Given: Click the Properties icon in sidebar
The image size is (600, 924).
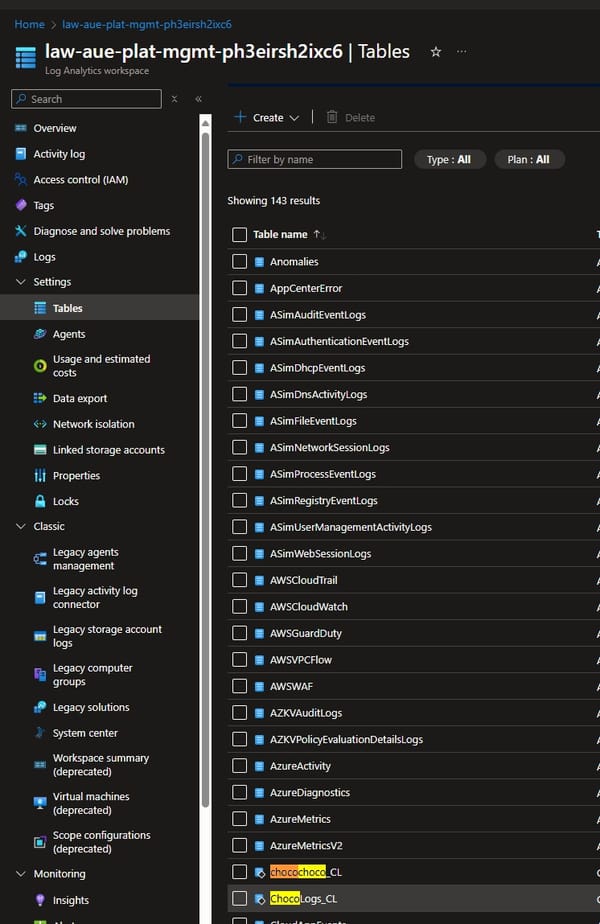Looking at the screenshot, I should [x=40, y=476].
